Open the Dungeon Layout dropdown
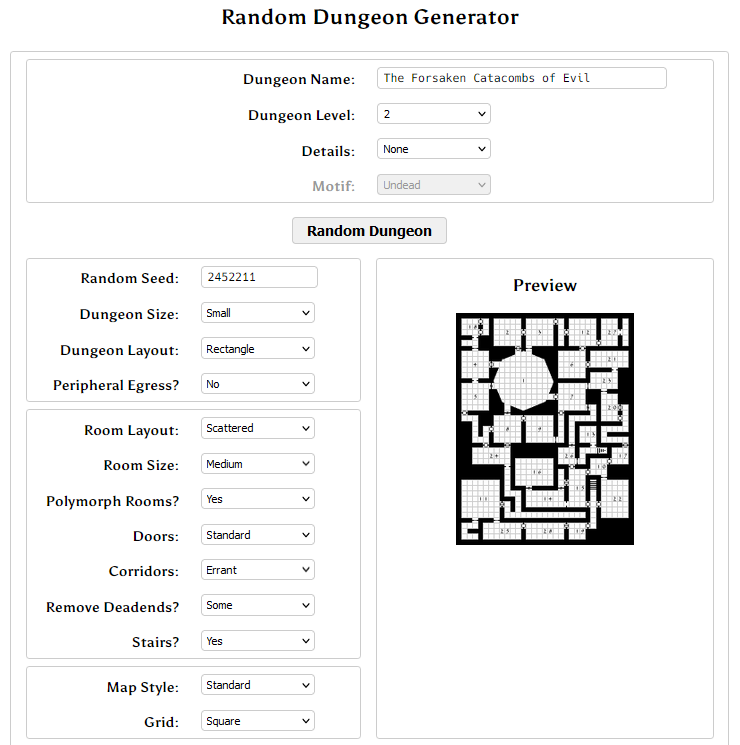This screenshot has width=740, height=745. click(x=258, y=349)
